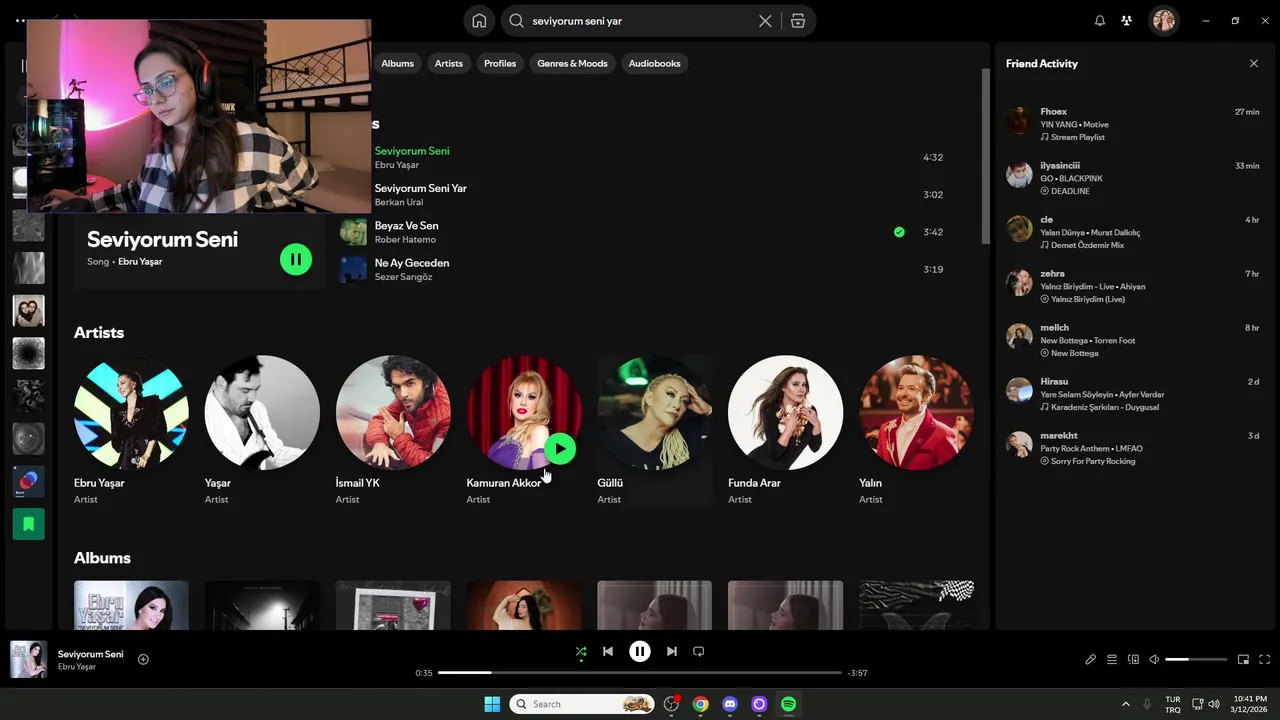Show the lyrics view
Image resolution: width=1280 pixels, height=720 pixels.
coord(1091,659)
